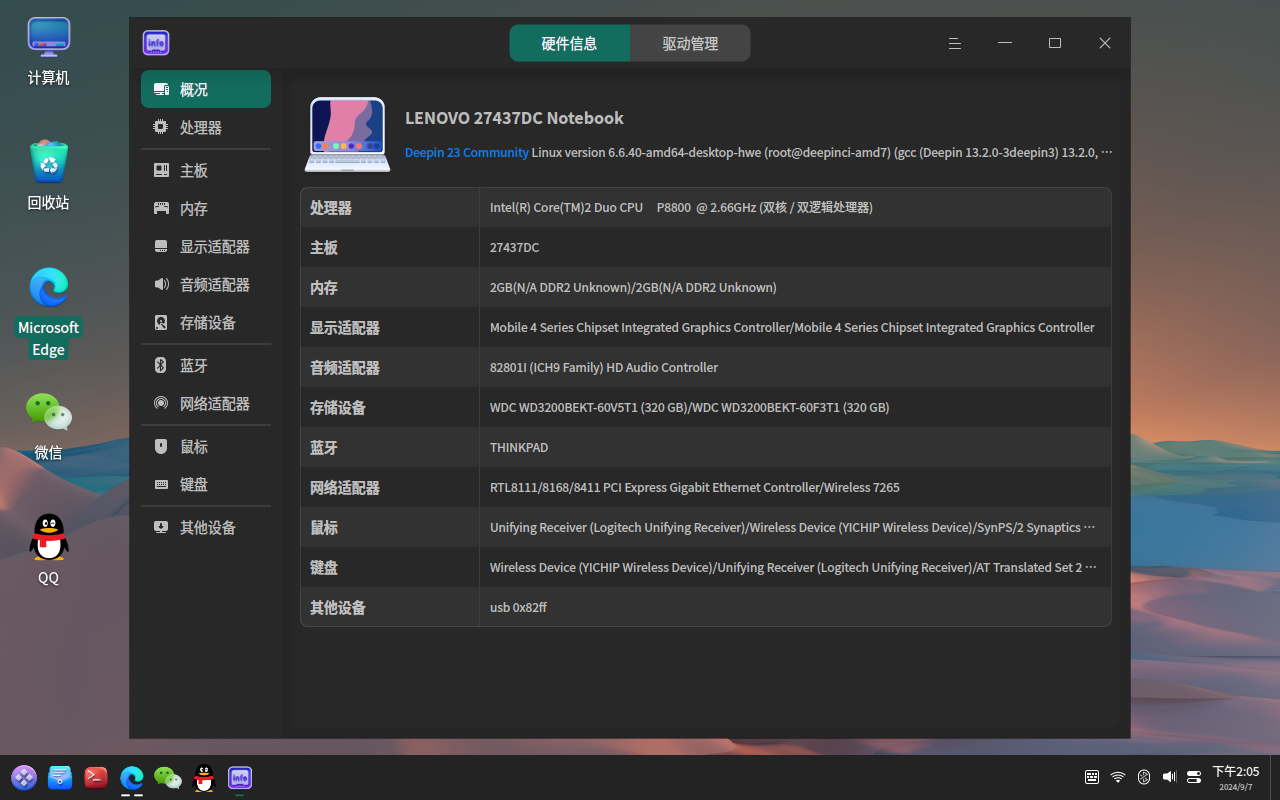Open quick settings toggle tray icon
The height and width of the screenshot is (800, 1280).
click(1194, 777)
